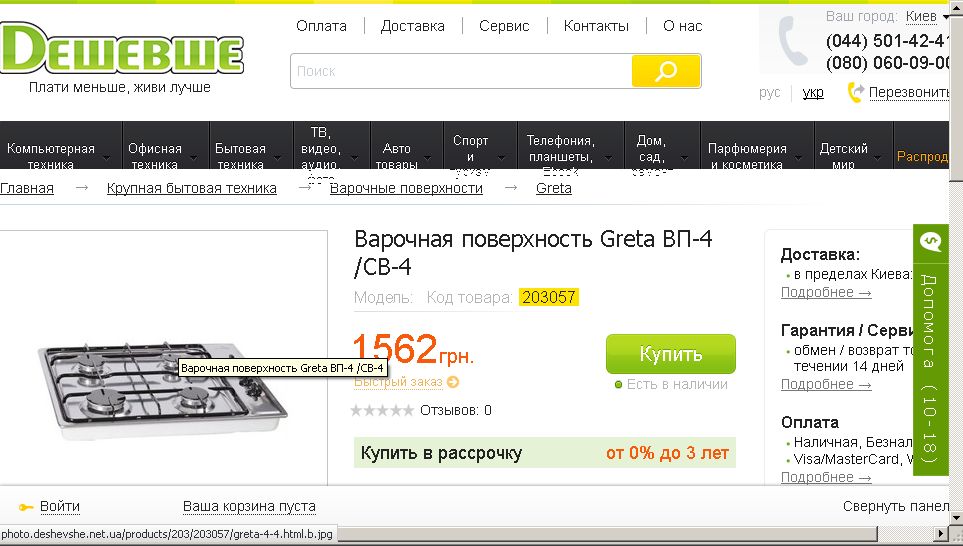
Task: Click the Дешевше site logo
Action: point(122,49)
